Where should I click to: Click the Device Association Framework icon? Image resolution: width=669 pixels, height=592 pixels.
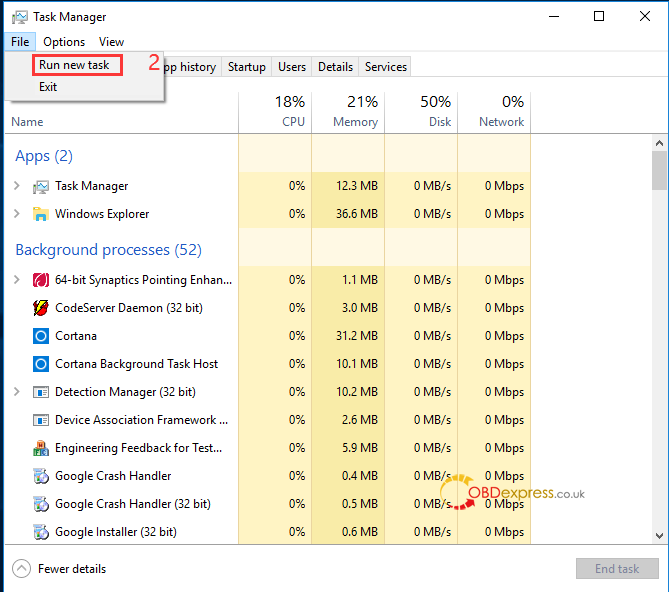click(41, 420)
